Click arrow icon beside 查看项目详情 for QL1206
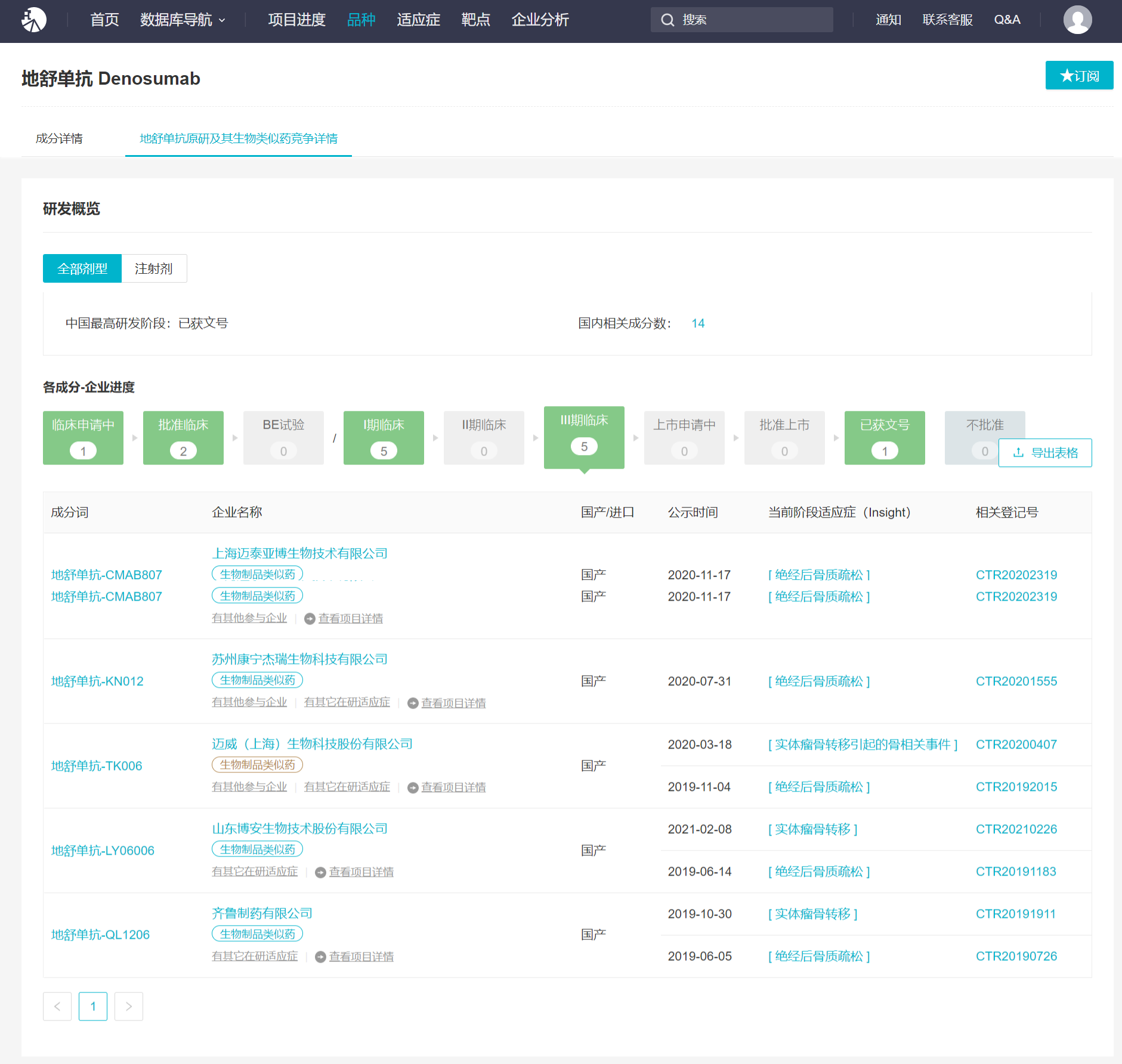The width and height of the screenshot is (1122, 1064). (x=320, y=957)
